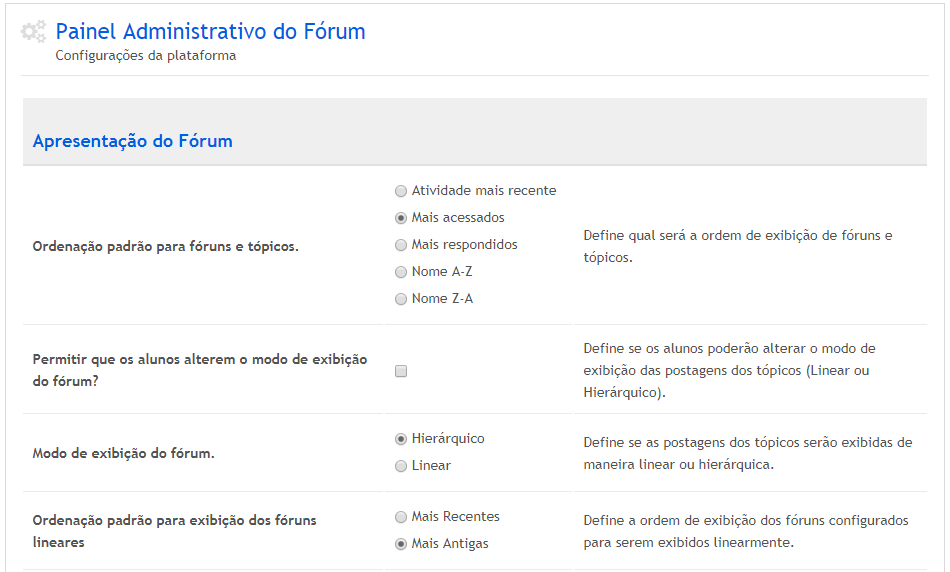Click the 'Modo de exibição do fórum' label
Screen dimensions: 950x572
pos(124,453)
